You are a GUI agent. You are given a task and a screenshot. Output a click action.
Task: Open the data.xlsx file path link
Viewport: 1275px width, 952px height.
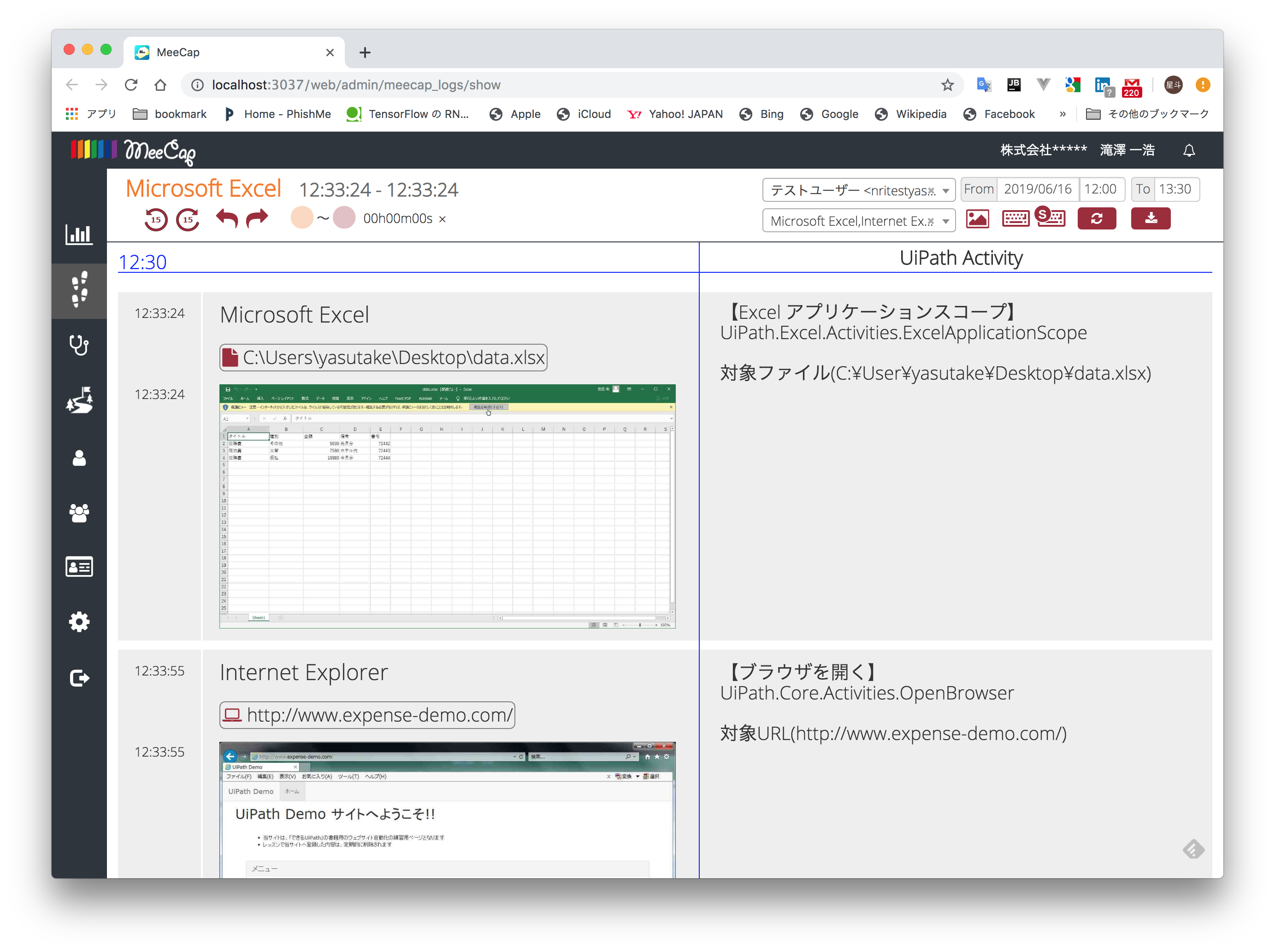pos(384,357)
